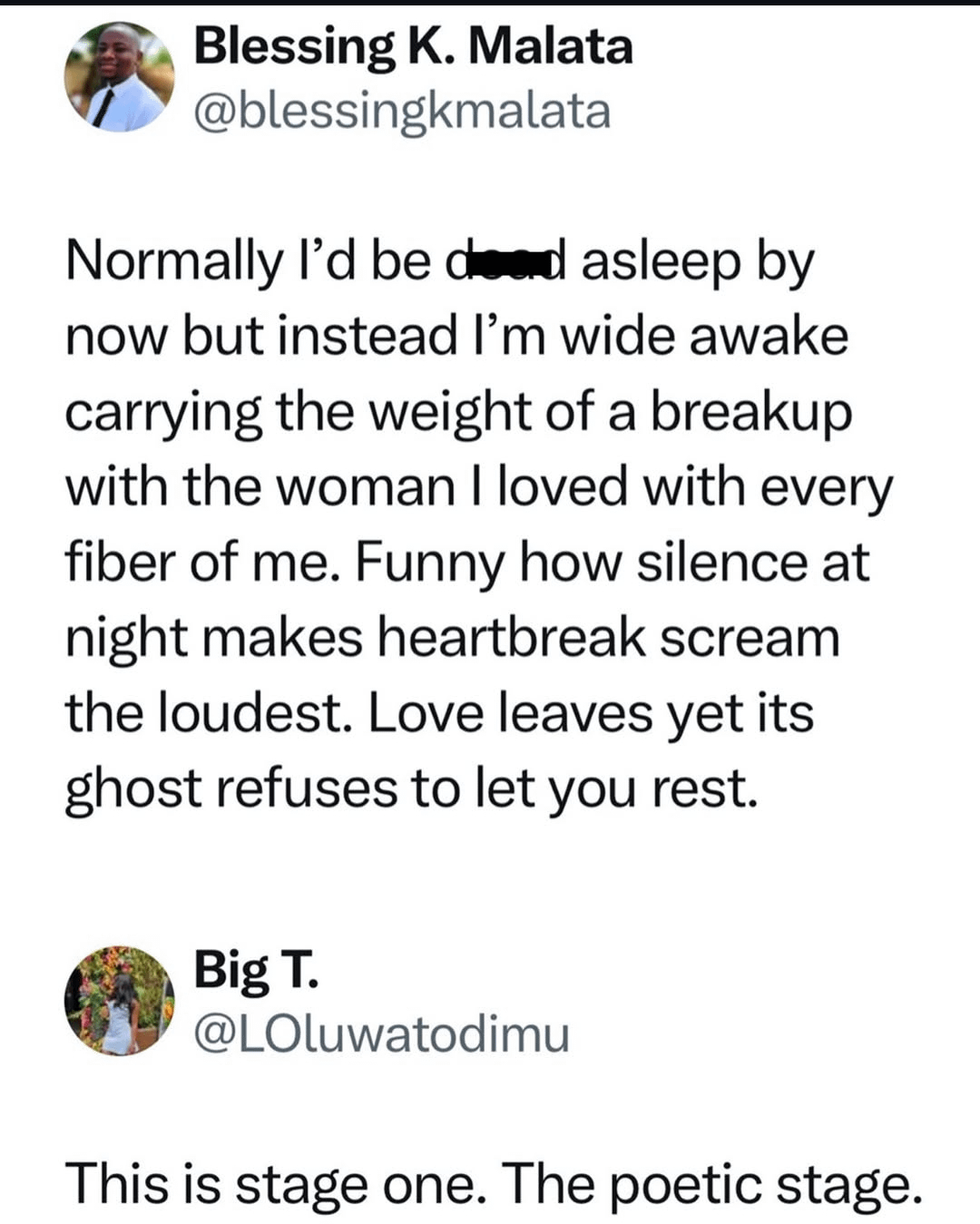This screenshot has height=1224, width=980.
Task: Click "with the woman I loved" line
Action: pos(346,486)
